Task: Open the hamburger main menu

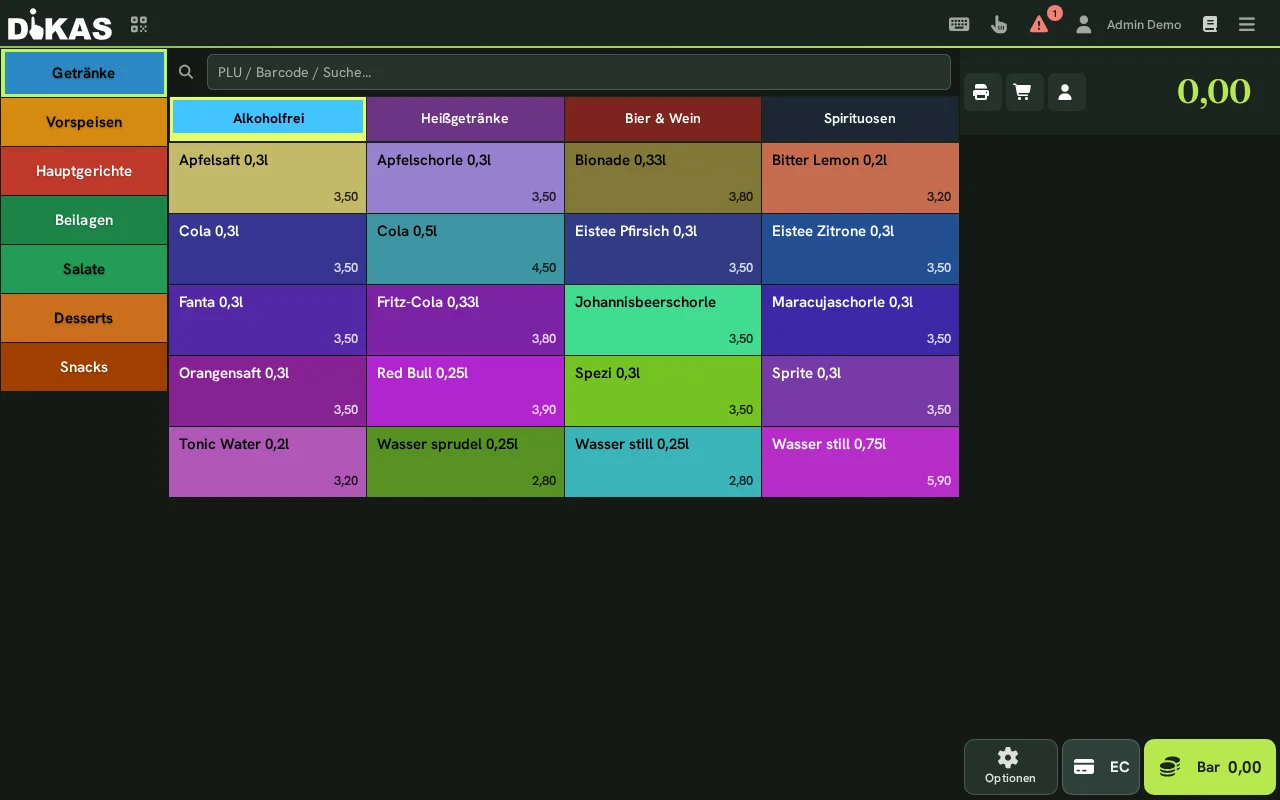Action: tap(1247, 25)
